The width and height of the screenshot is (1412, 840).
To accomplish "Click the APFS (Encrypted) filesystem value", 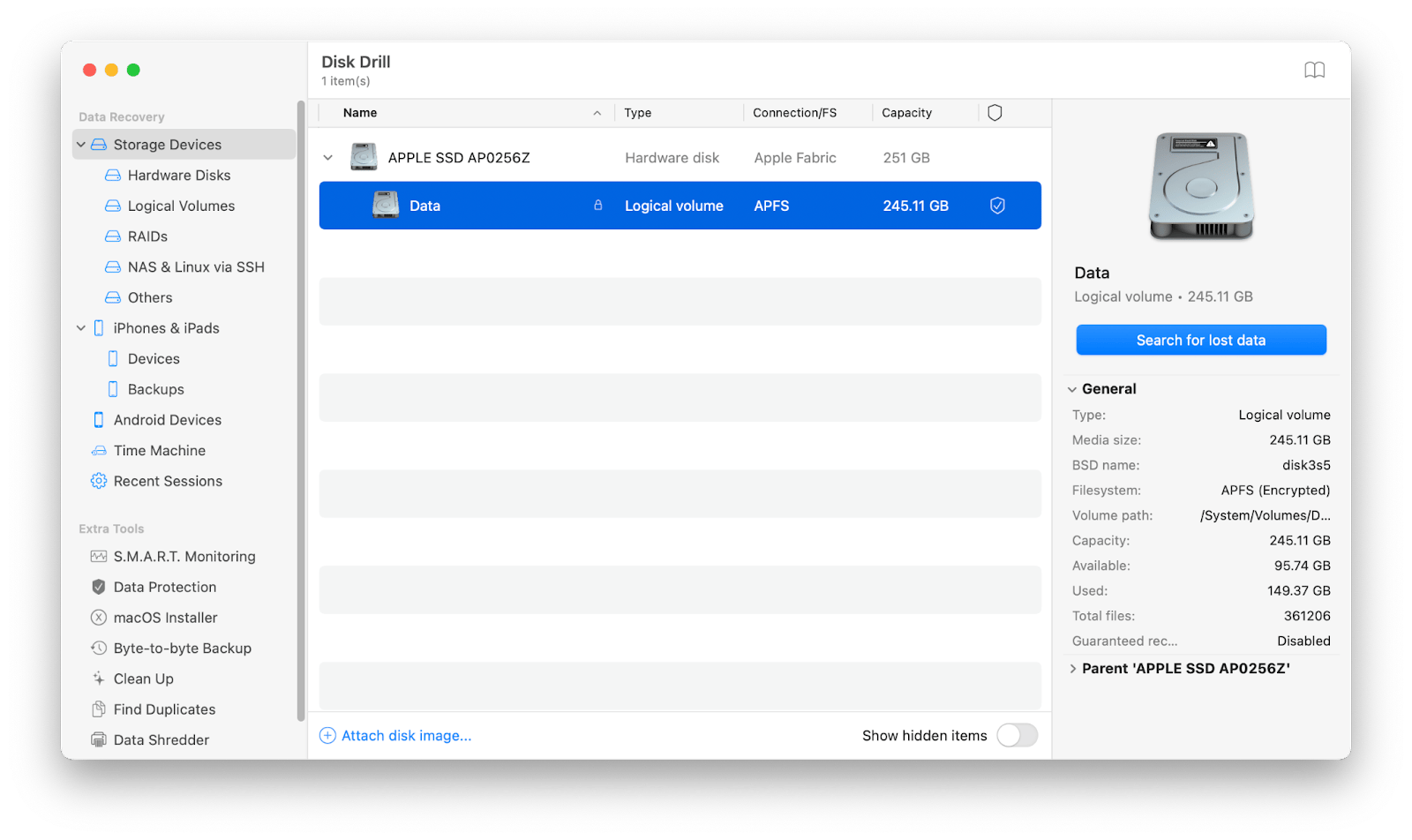I will [1275, 491].
